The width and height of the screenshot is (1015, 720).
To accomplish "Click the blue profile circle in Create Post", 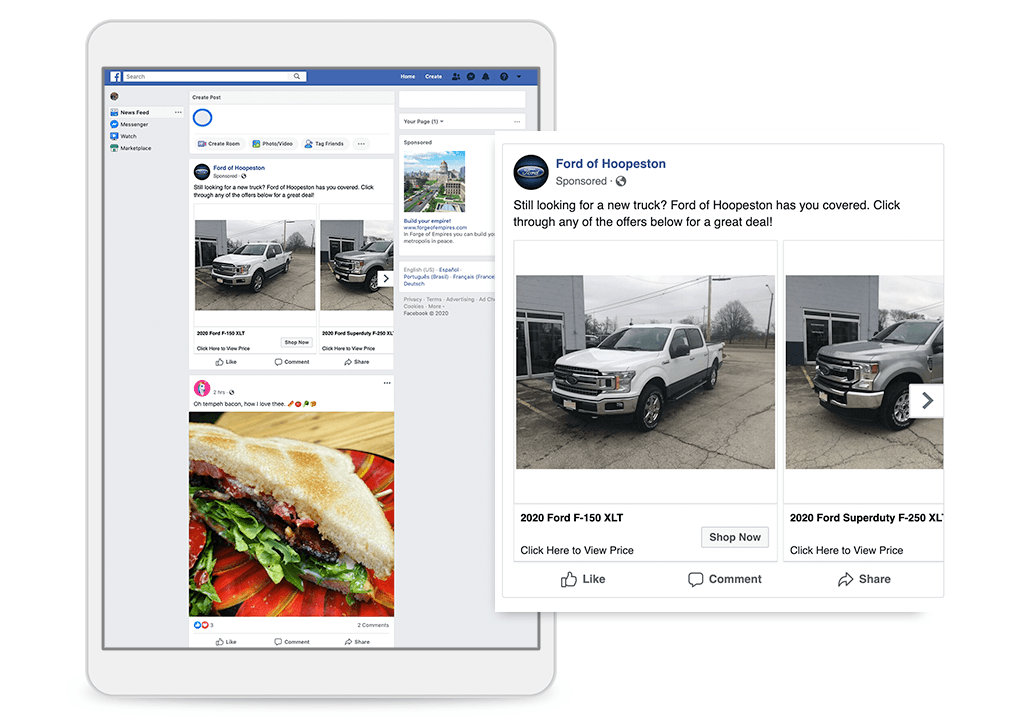I will 203,118.
